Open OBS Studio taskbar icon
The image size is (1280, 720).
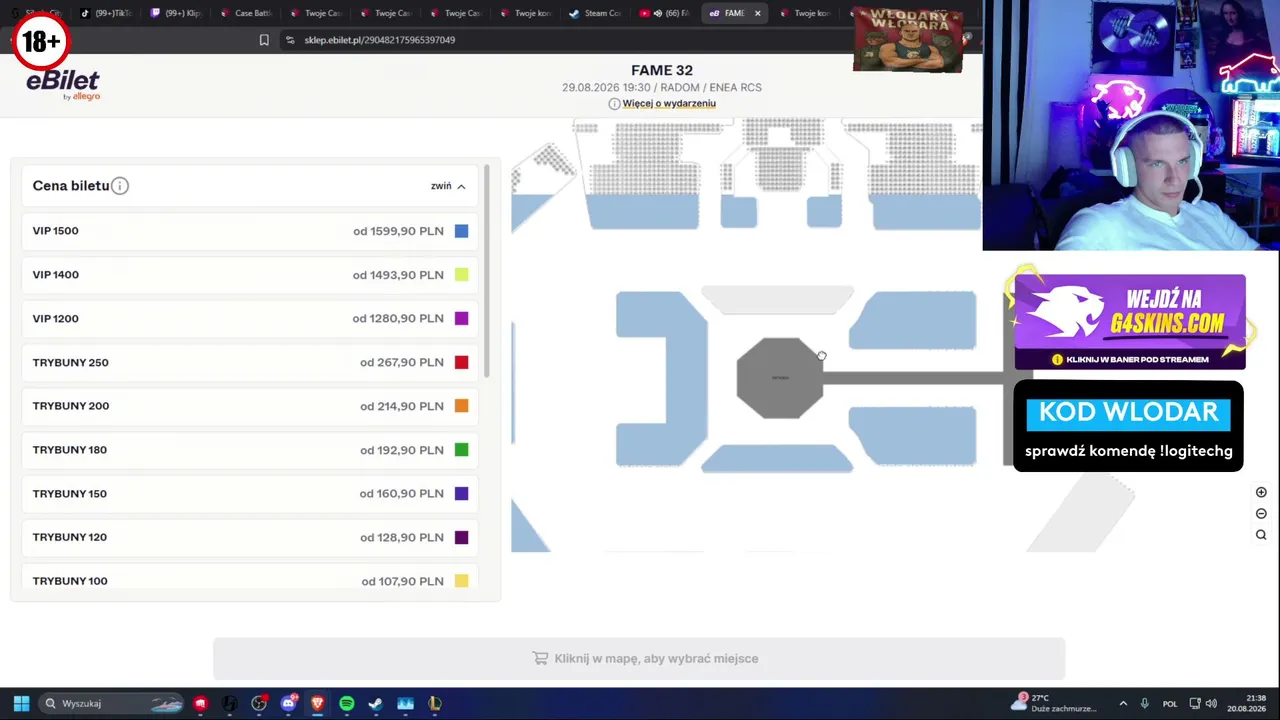[x=259, y=703]
